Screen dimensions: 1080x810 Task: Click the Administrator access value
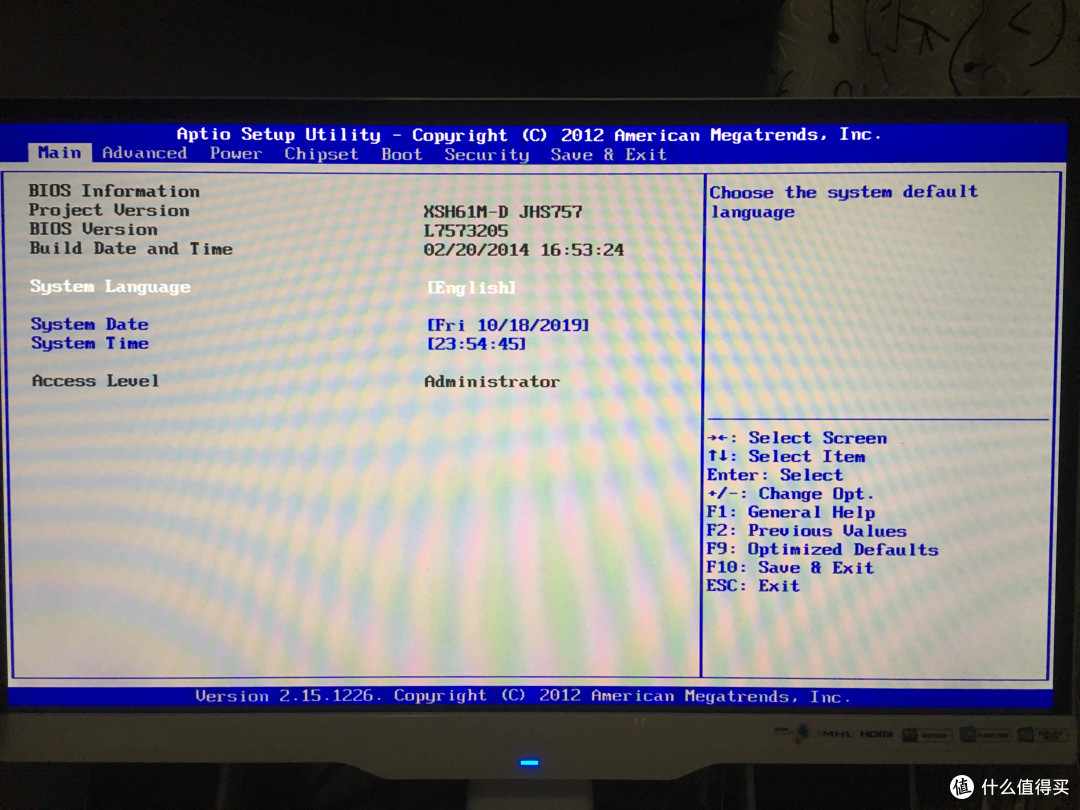tap(492, 382)
